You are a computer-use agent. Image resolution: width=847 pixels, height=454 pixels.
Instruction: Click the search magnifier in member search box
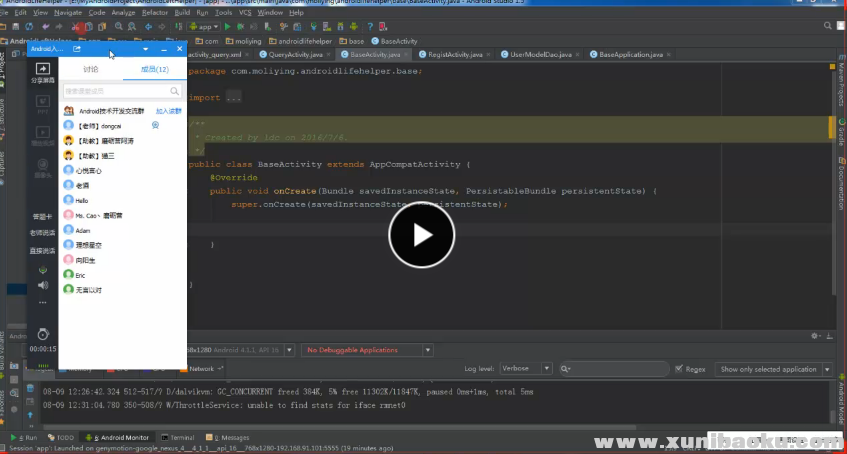pos(174,91)
